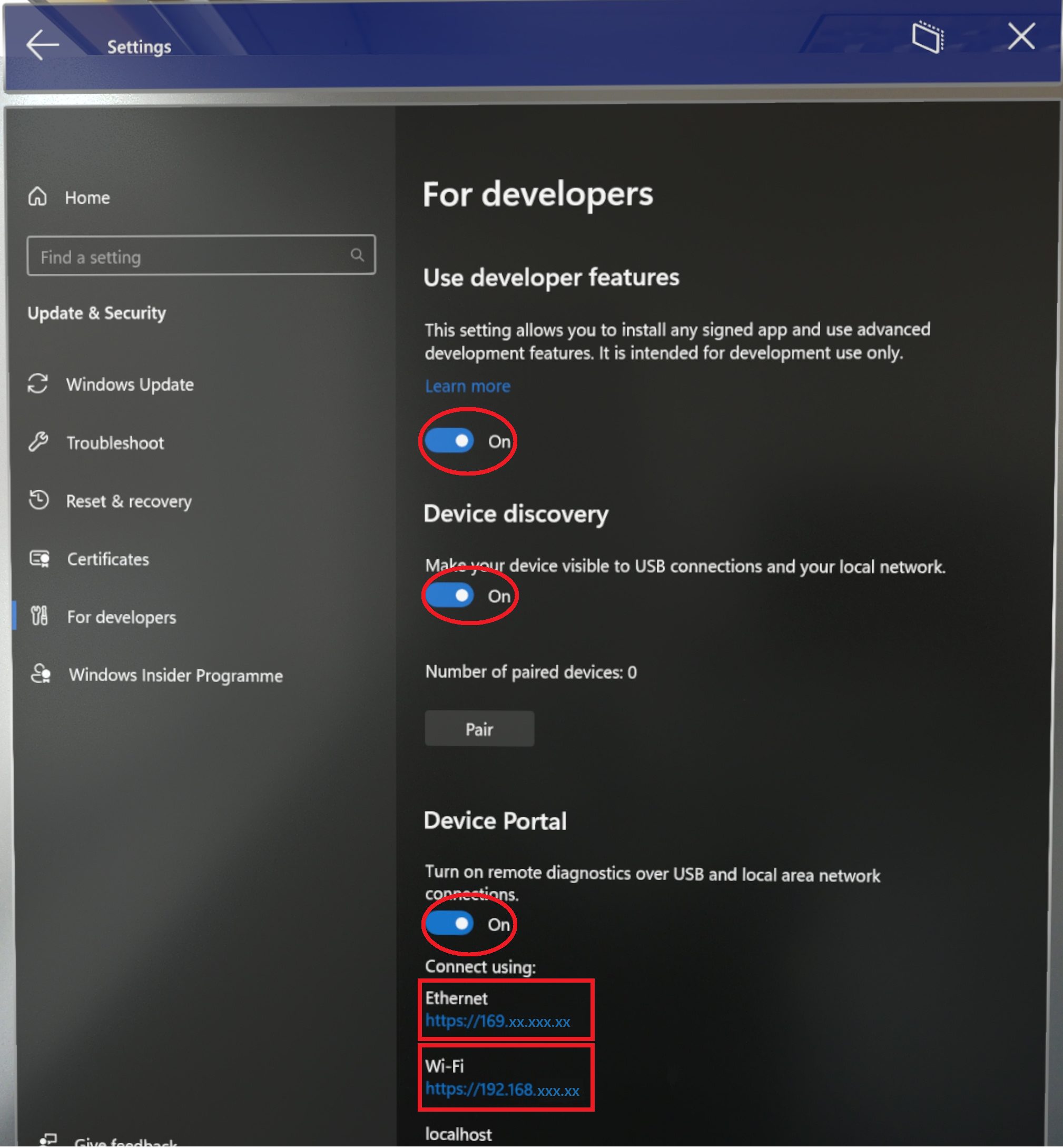The width and height of the screenshot is (1063, 1148).
Task: Click the Follow me window icon
Action: tap(927, 37)
